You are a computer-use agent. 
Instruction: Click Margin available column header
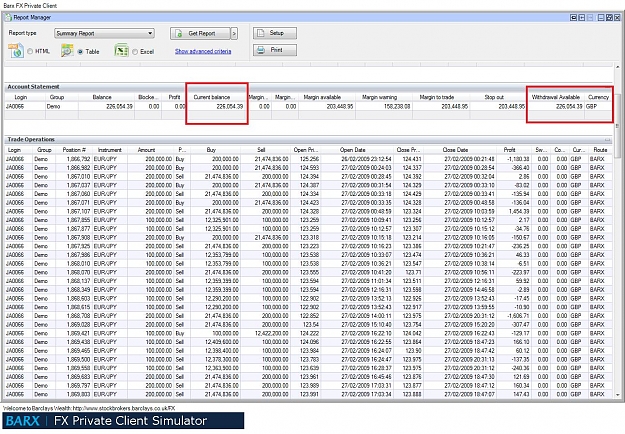tap(322, 97)
